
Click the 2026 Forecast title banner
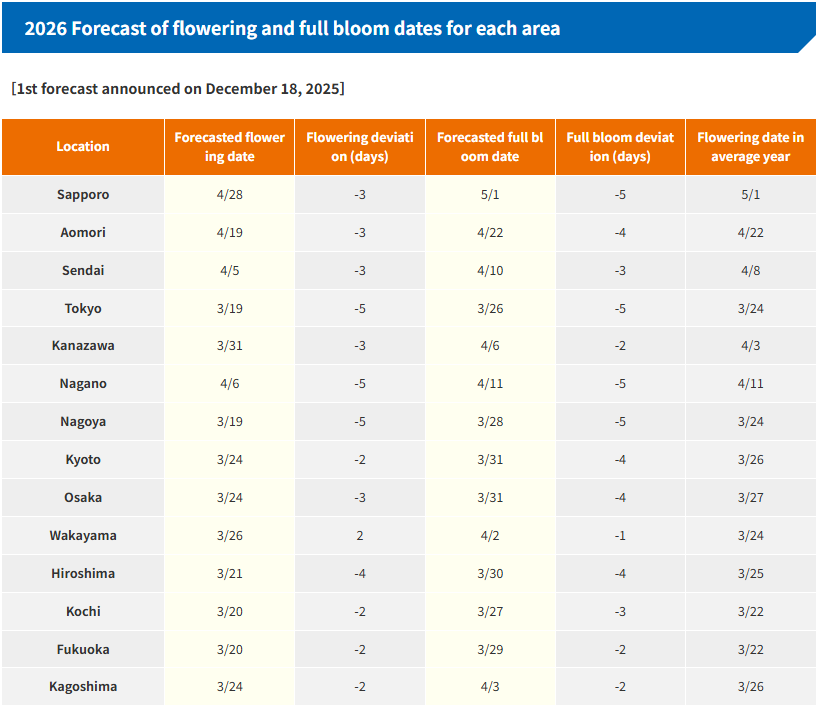click(x=292, y=29)
